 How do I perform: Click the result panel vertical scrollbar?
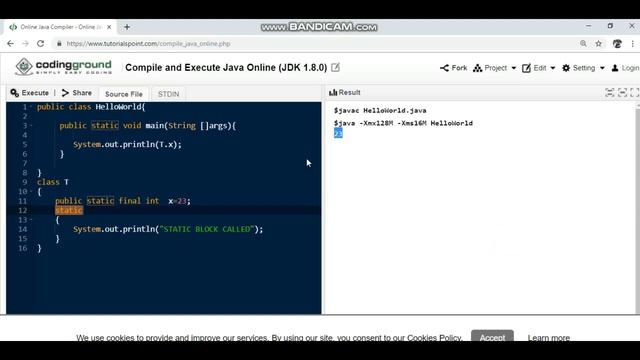pyautogui.click(x=638, y=208)
